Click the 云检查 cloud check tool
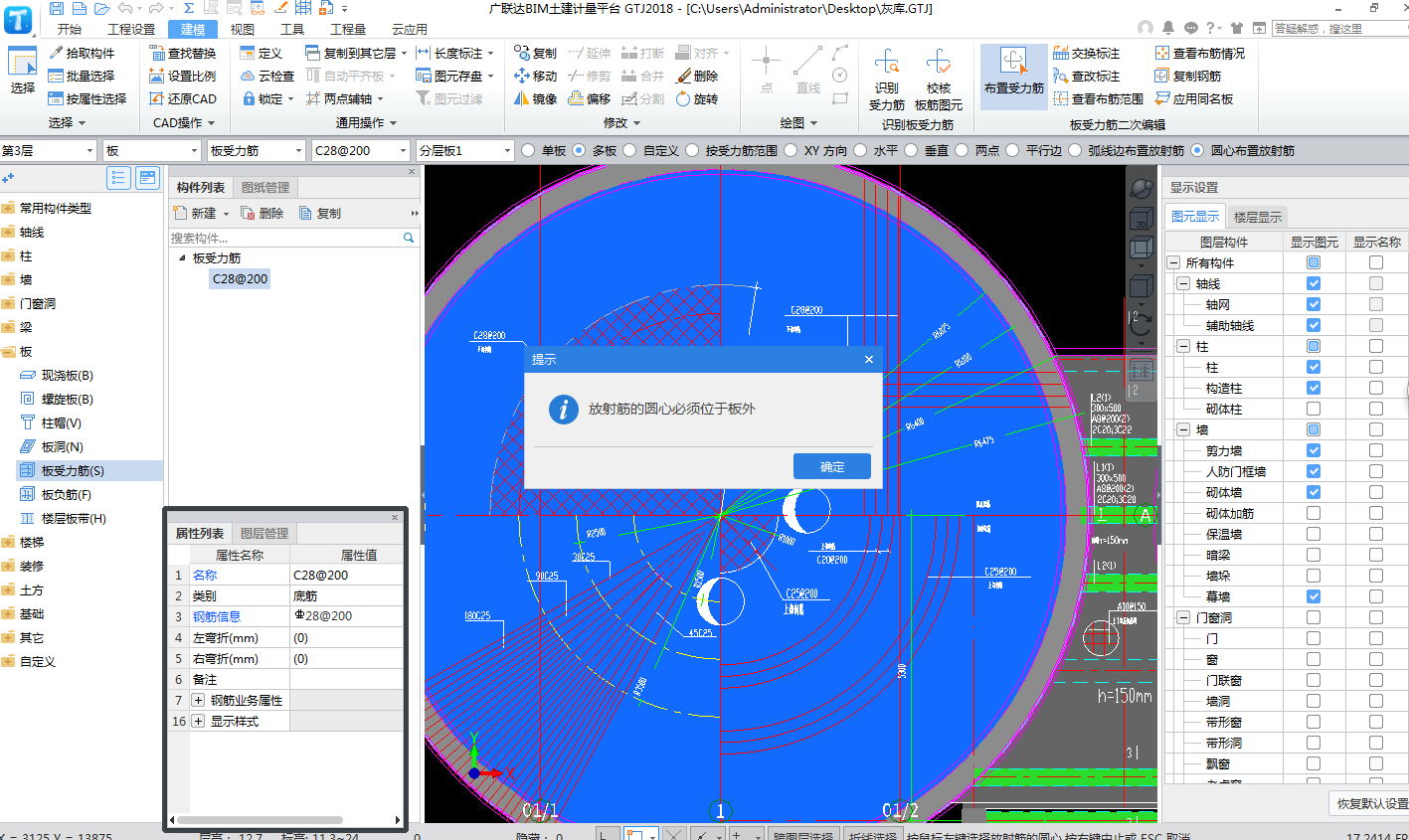Image resolution: width=1409 pixels, height=840 pixels. pos(267,76)
